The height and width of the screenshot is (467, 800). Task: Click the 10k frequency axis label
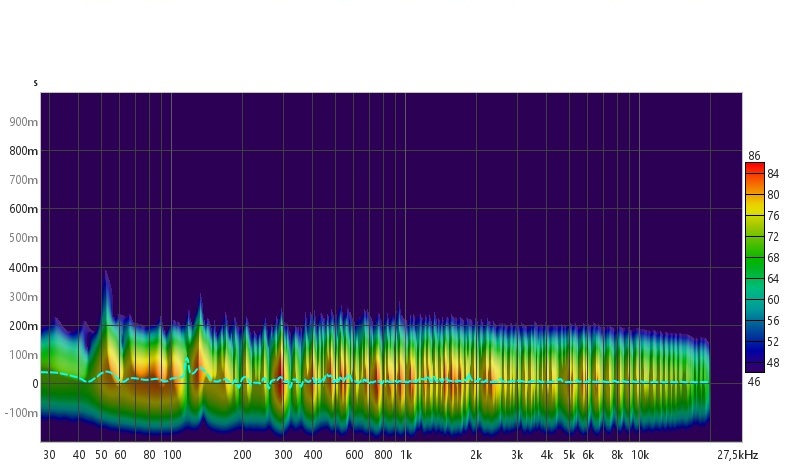(x=639, y=455)
